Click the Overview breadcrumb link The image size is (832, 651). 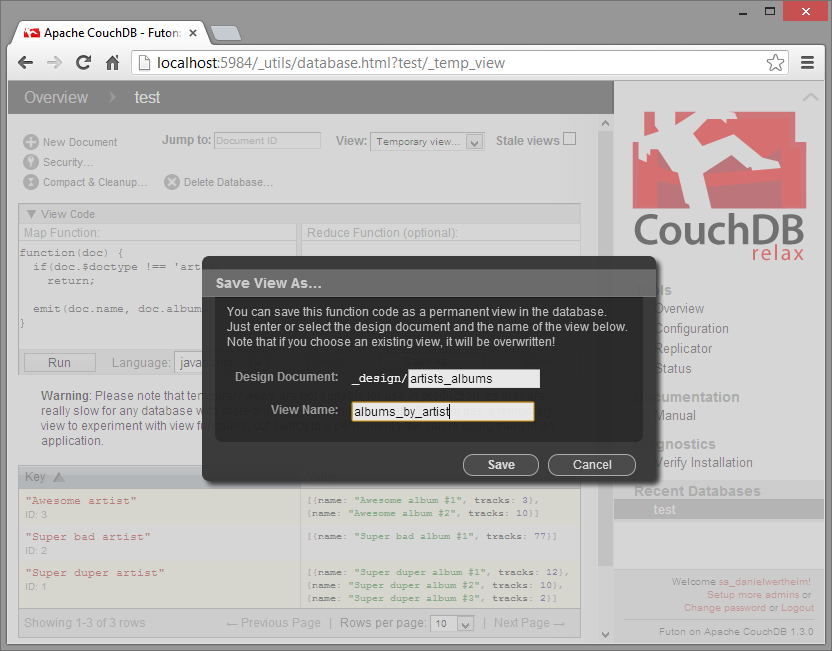tap(56, 98)
